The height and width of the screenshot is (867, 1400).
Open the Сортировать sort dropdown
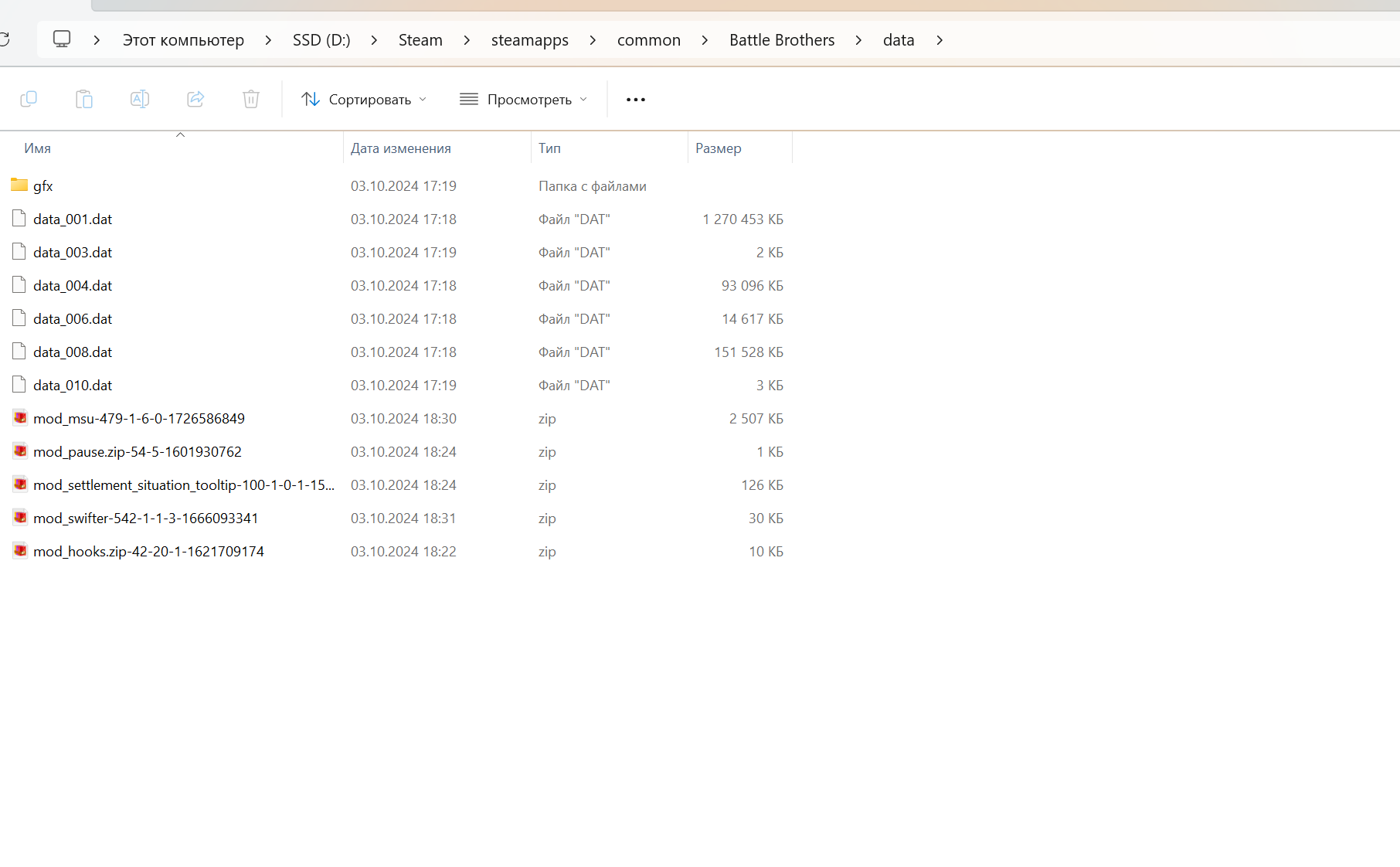pyautogui.click(x=364, y=100)
